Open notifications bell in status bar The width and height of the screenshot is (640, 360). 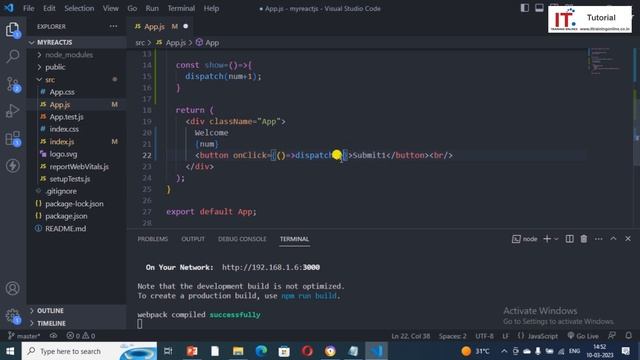629,336
